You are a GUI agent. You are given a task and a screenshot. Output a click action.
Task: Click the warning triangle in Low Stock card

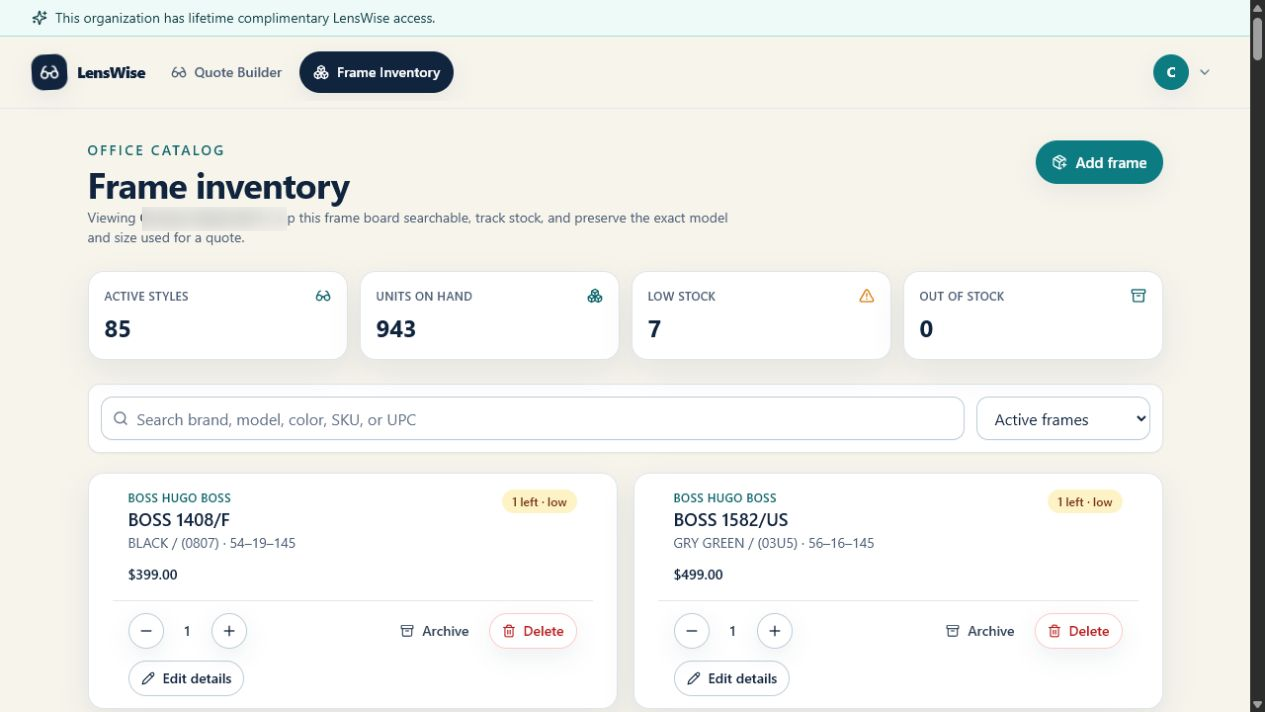click(867, 296)
